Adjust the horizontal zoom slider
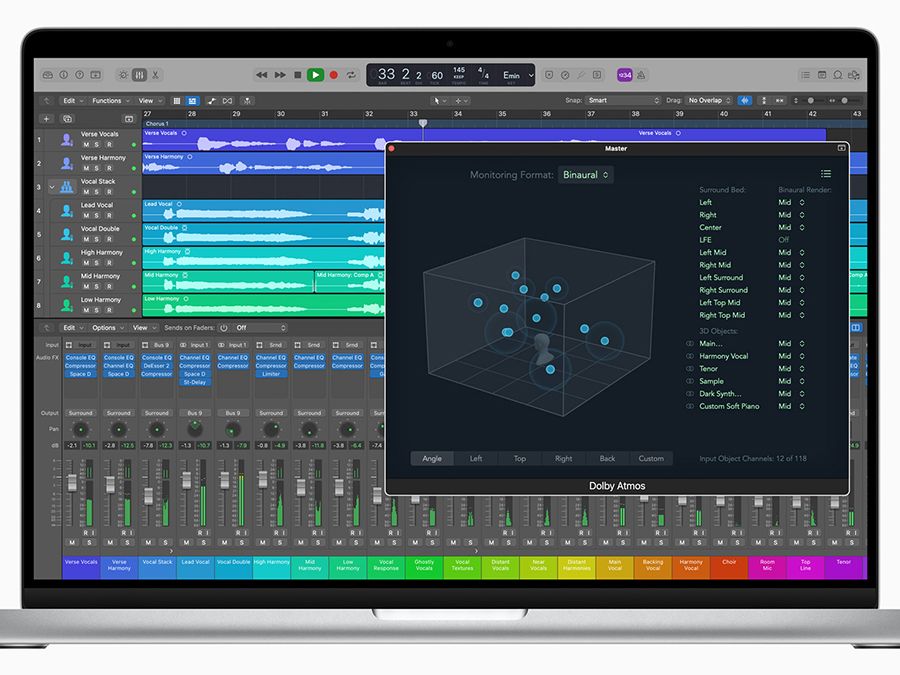Viewport: 900px width, 675px height. (x=843, y=100)
